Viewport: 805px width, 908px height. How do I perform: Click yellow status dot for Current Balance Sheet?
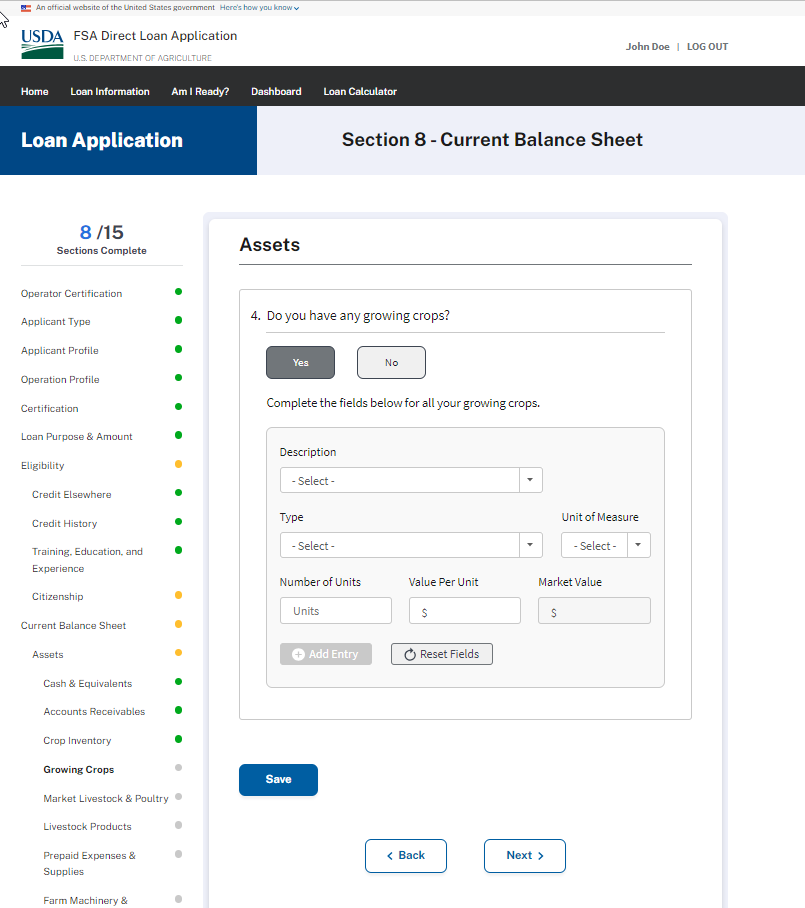178,624
